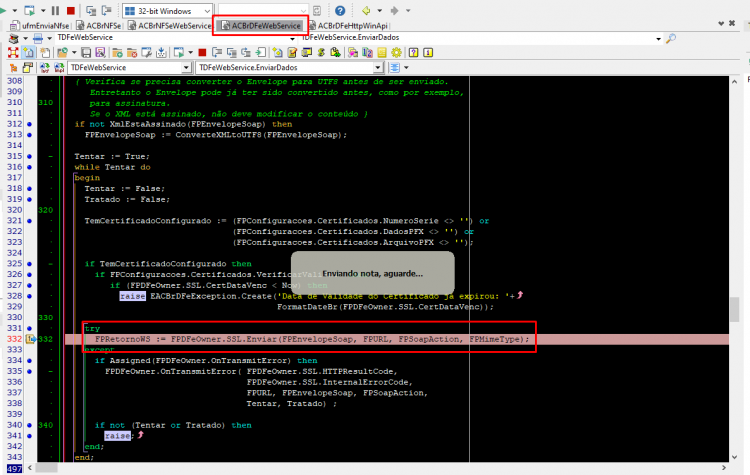Toggle the breakpoint dot on line 321
Screen dimensions: 750x475
point(29,221)
